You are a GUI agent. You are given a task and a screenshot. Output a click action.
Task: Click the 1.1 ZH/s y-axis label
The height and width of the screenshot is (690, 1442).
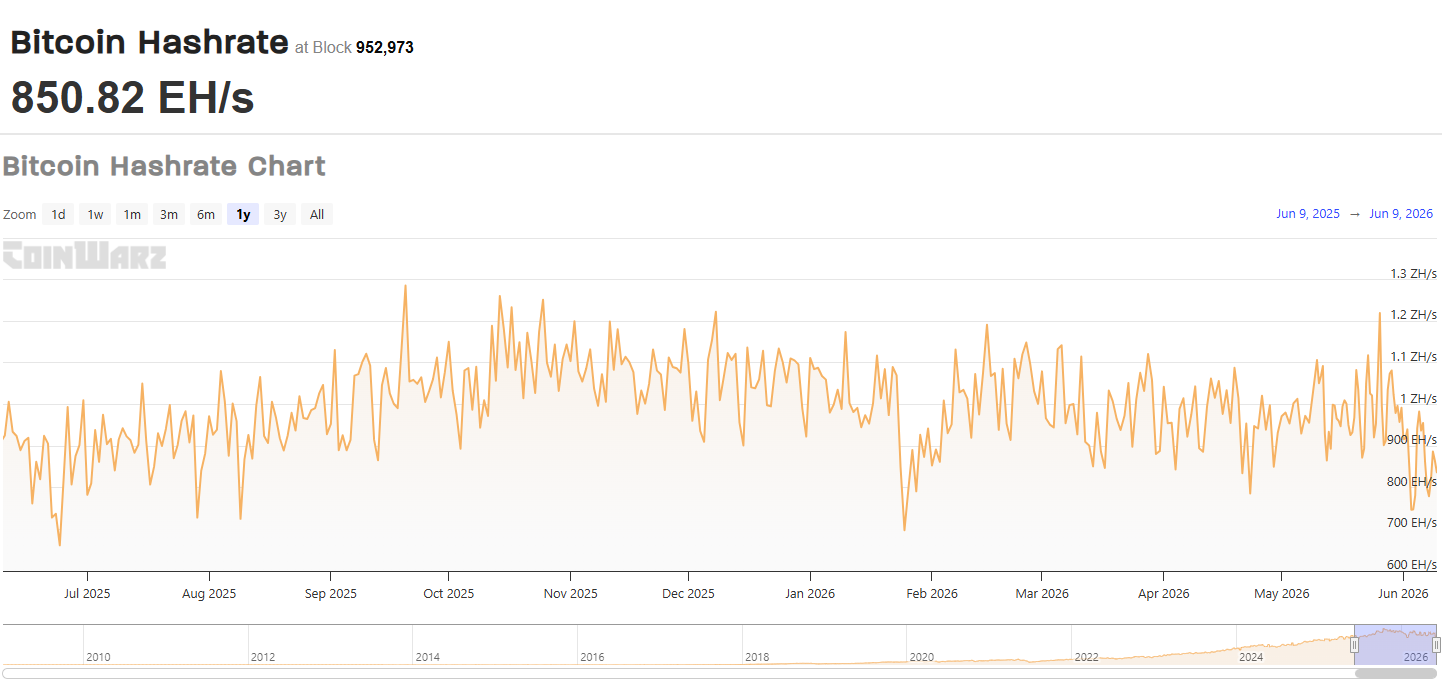tap(1413, 356)
